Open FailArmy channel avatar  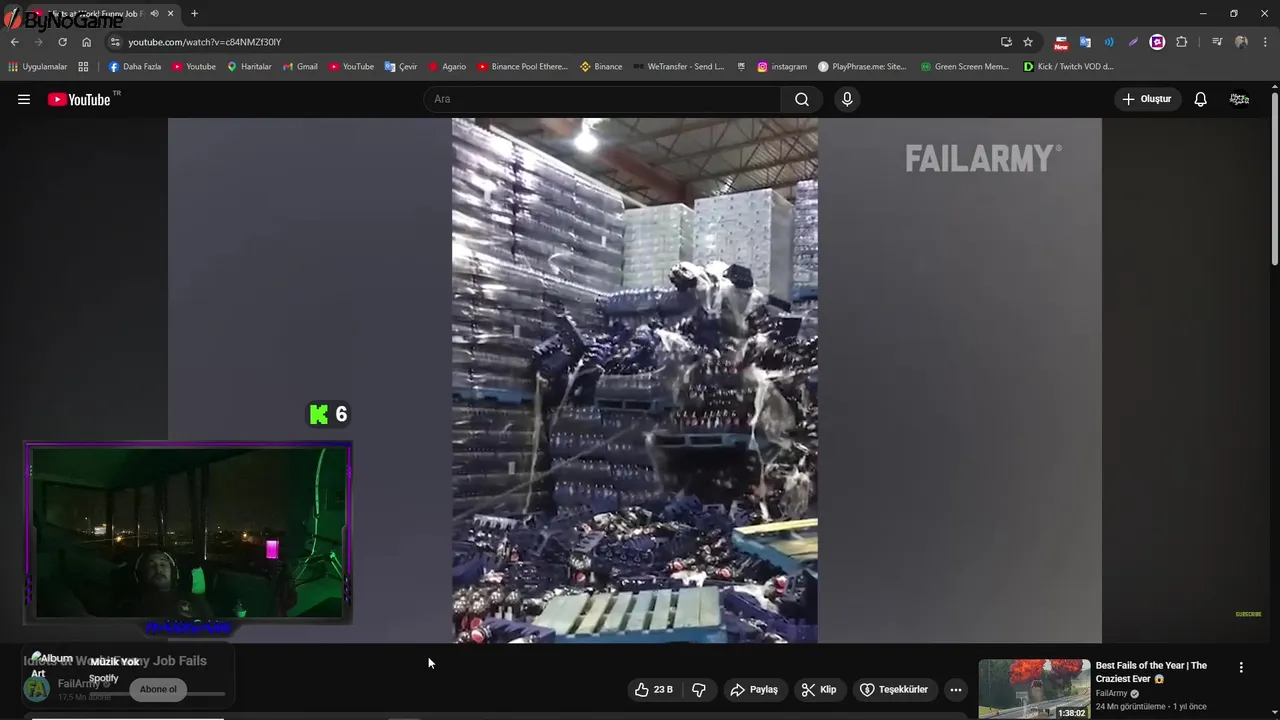click(36, 689)
